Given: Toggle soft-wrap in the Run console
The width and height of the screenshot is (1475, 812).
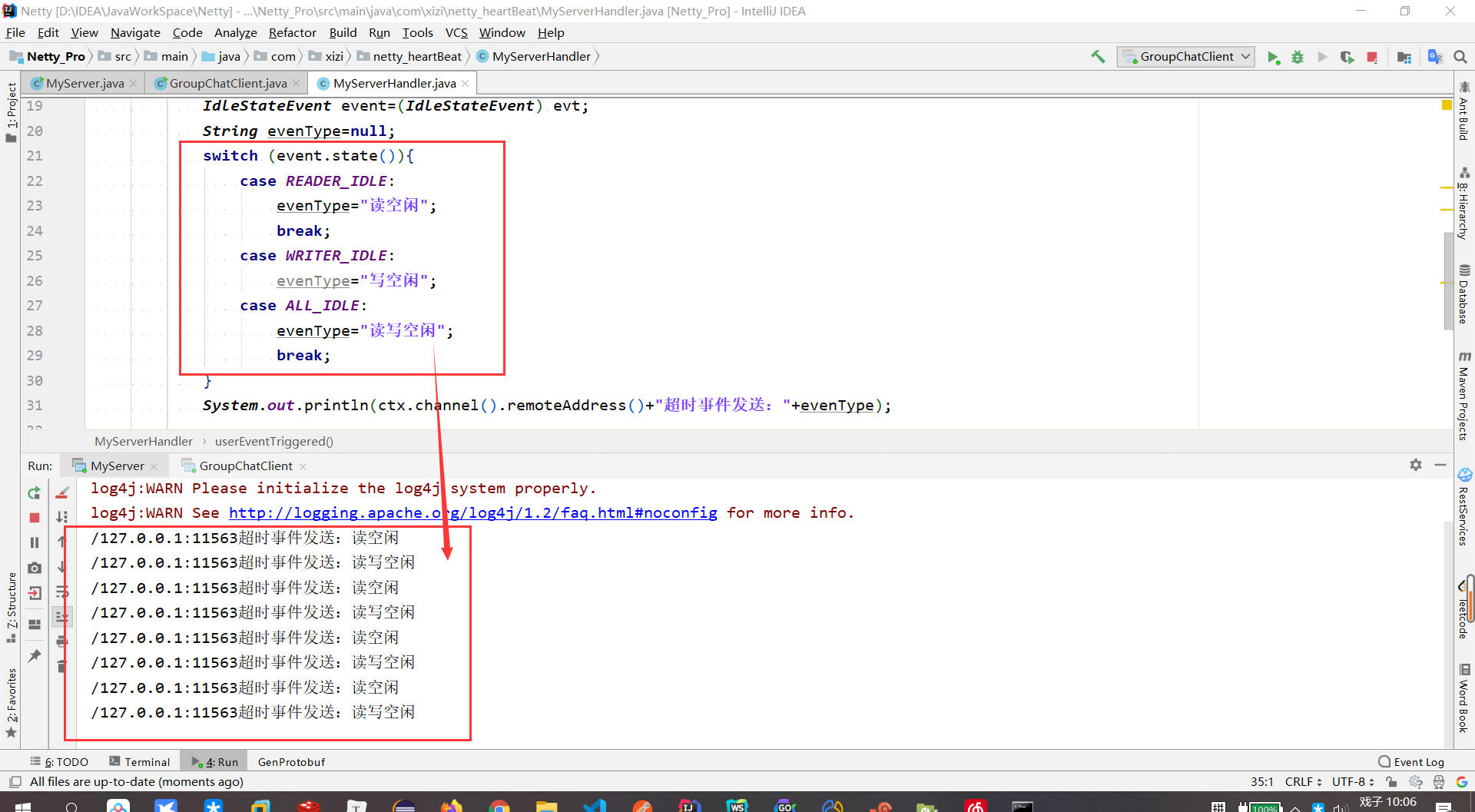Looking at the screenshot, I should coord(62,592).
